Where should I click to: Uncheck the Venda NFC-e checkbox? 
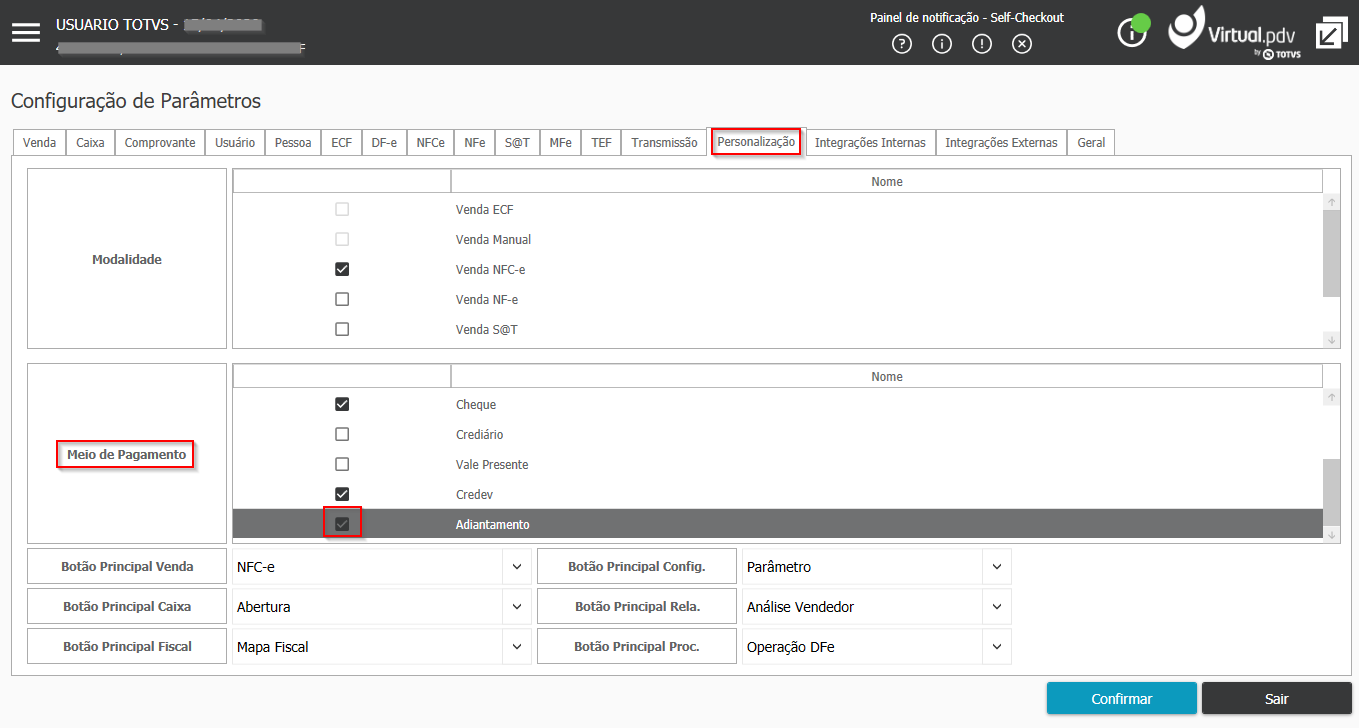pos(342,270)
